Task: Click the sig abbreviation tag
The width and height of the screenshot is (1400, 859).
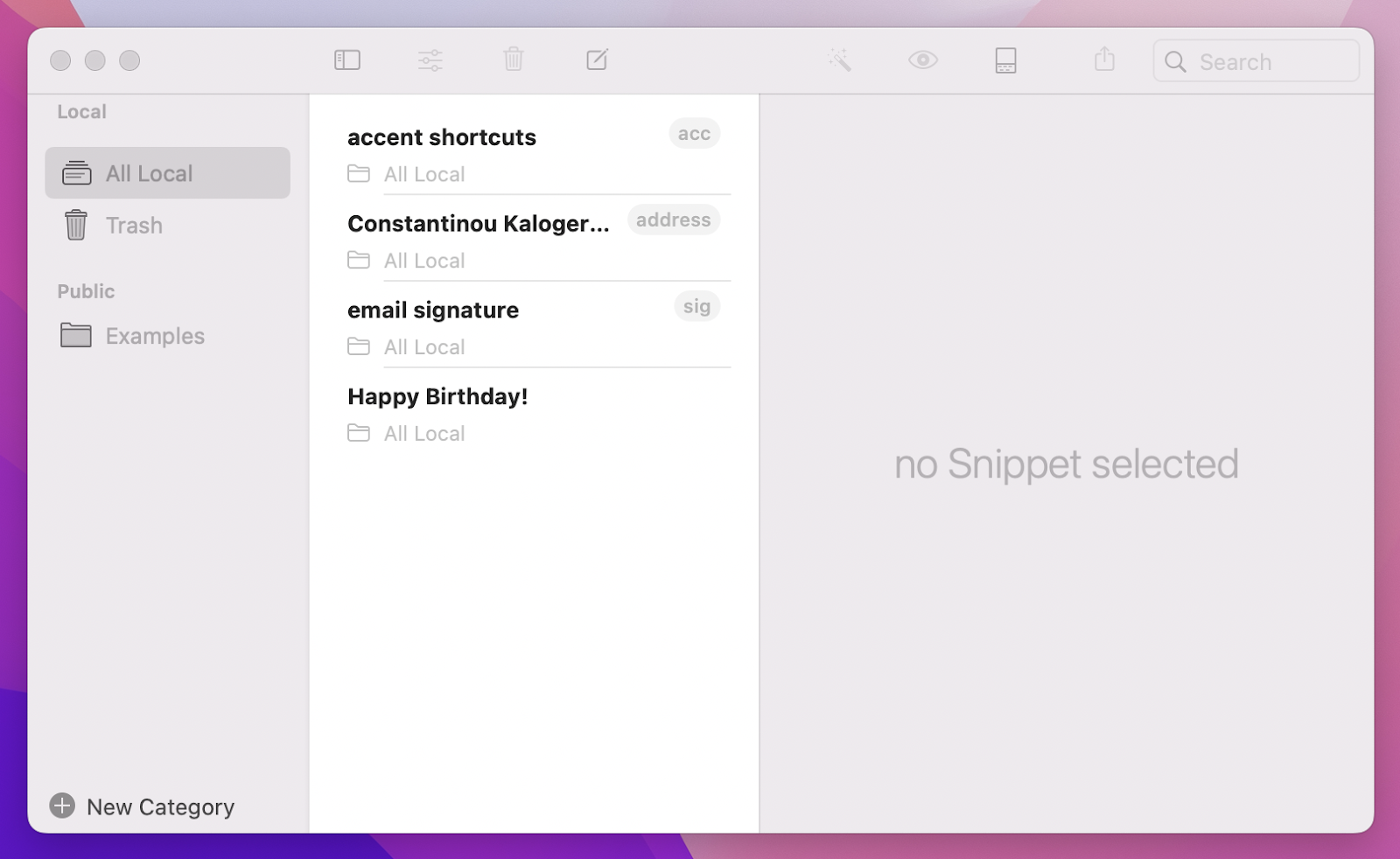Action: [696, 306]
